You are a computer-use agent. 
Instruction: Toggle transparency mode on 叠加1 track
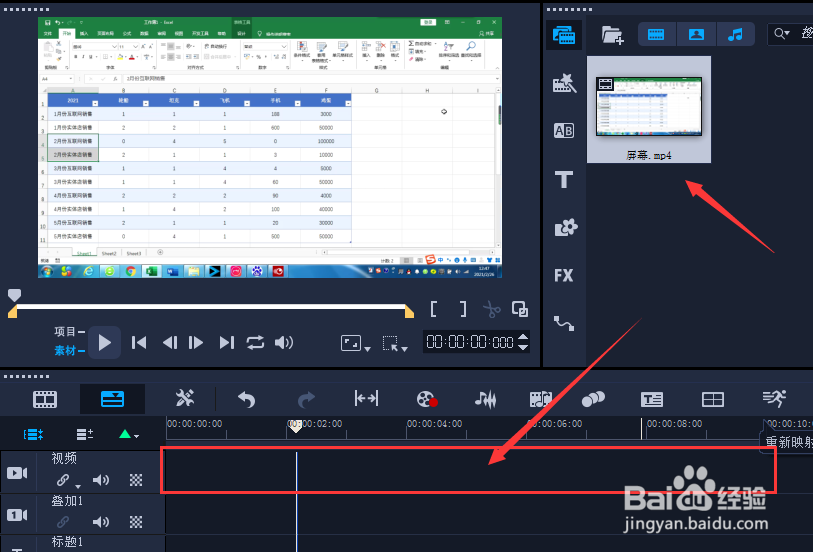(136, 521)
